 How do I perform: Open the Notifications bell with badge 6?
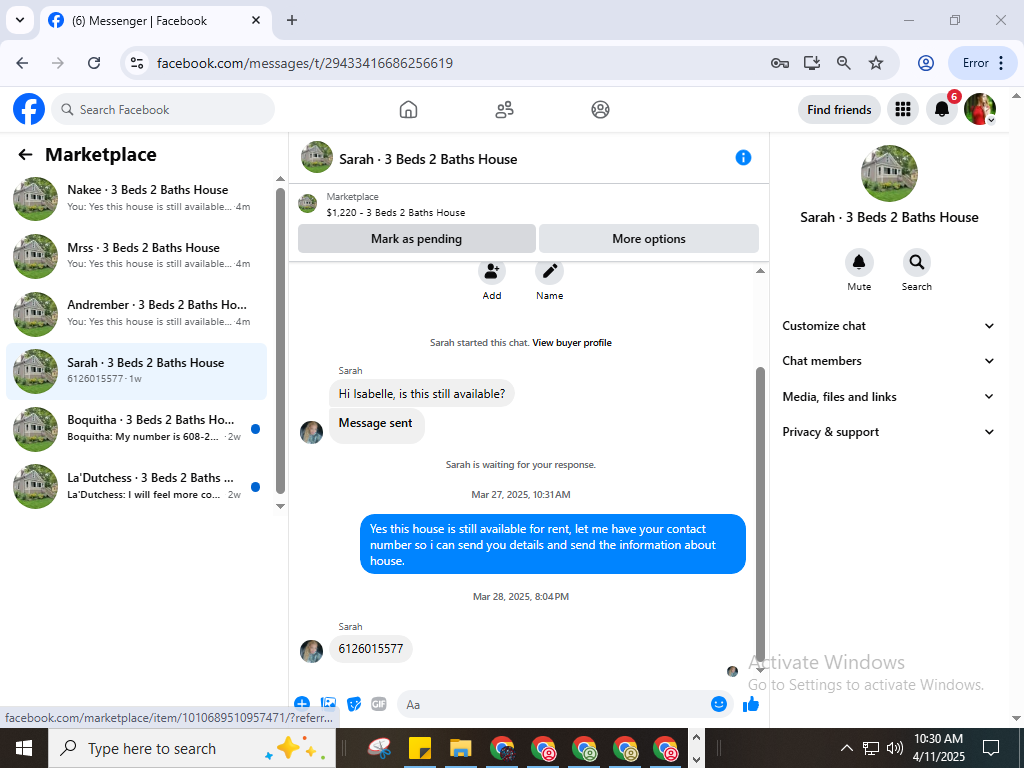pyautogui.click(x=942, y=109)
